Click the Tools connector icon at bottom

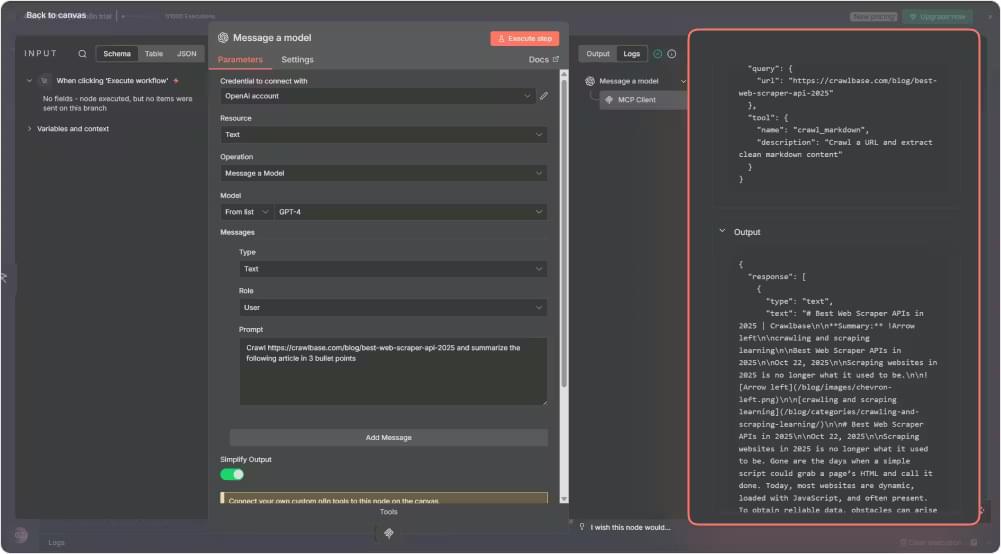click(388, 533)
